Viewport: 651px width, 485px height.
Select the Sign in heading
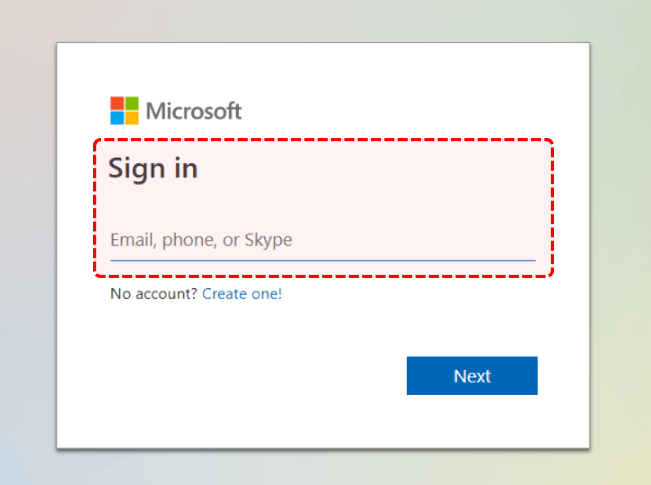coord(153,169)
